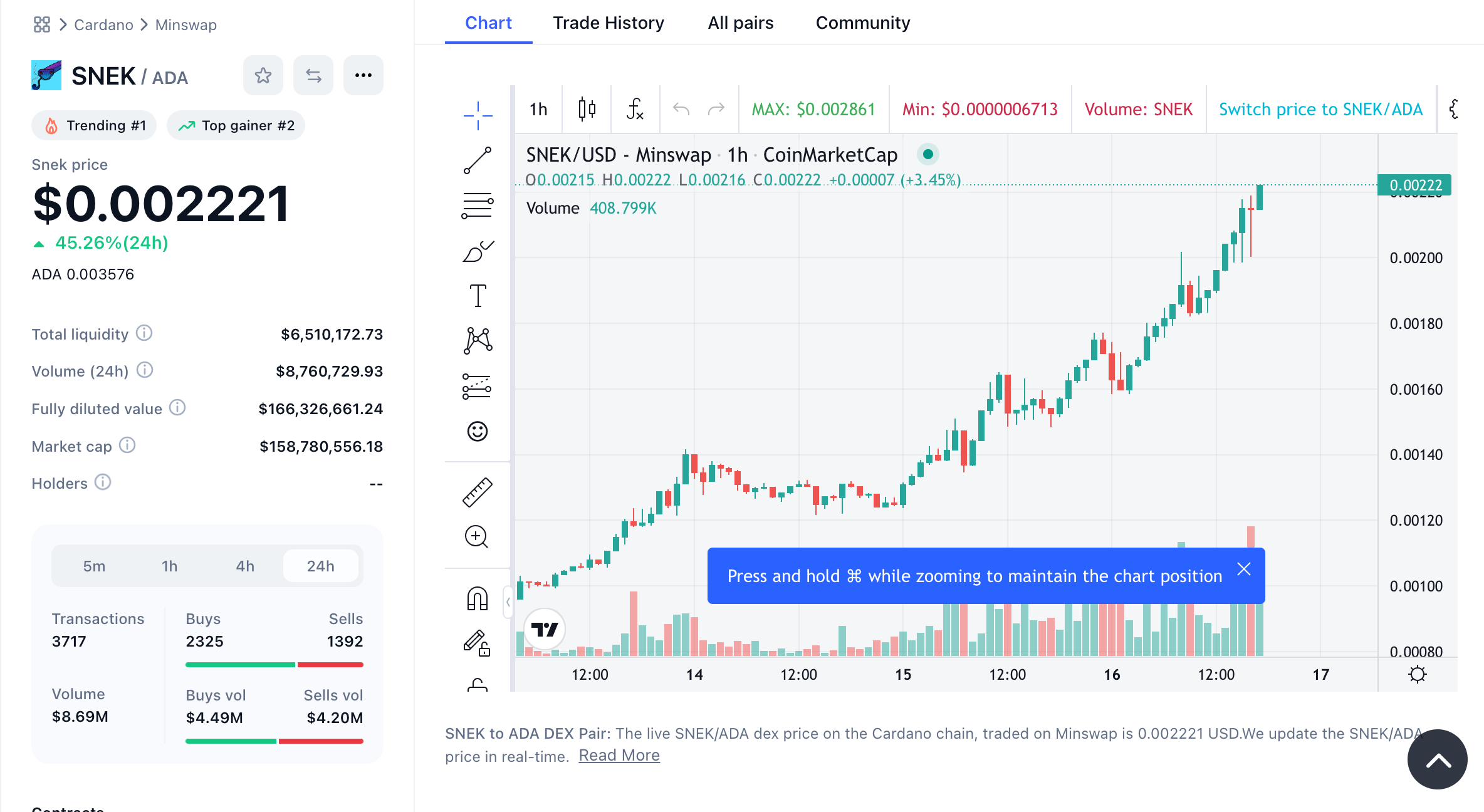Go to Cardano breadcrumb link
The height and width of the screenshot is (812, 1484).
pyautogui.click(x=103, y=25)
